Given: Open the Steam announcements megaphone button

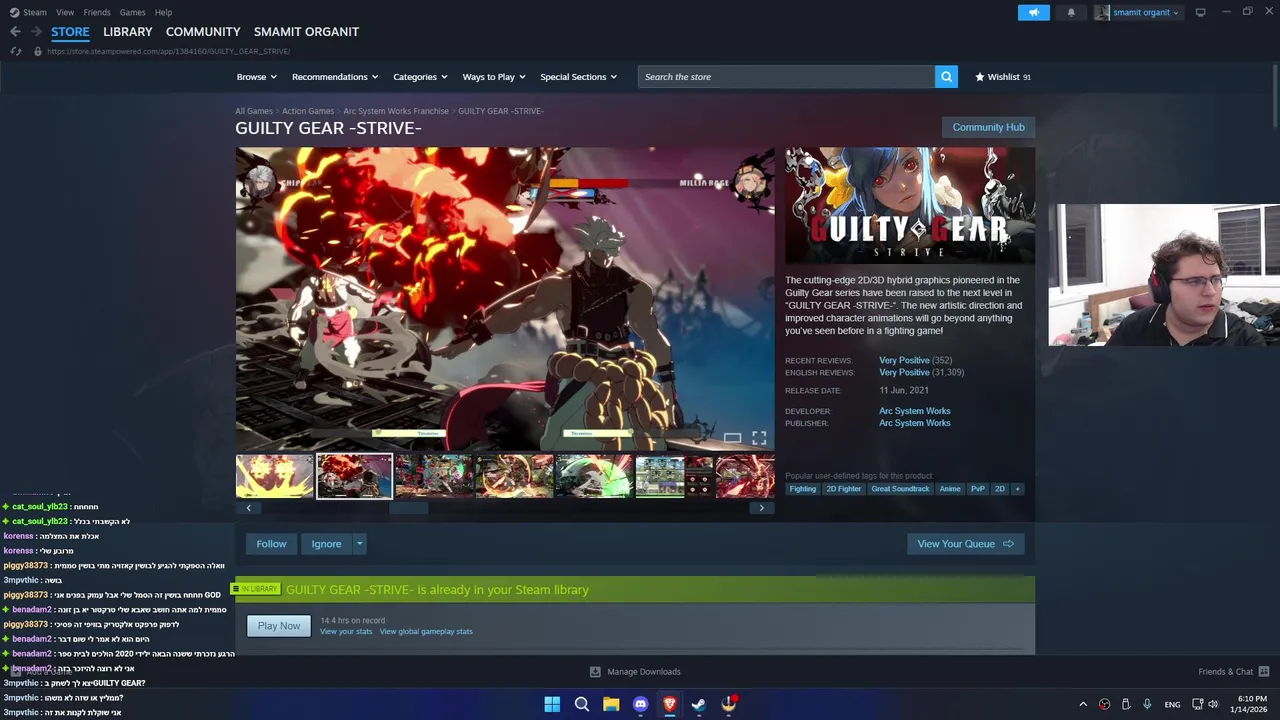Looking at the screenshot, I should tap(1034, 12).
